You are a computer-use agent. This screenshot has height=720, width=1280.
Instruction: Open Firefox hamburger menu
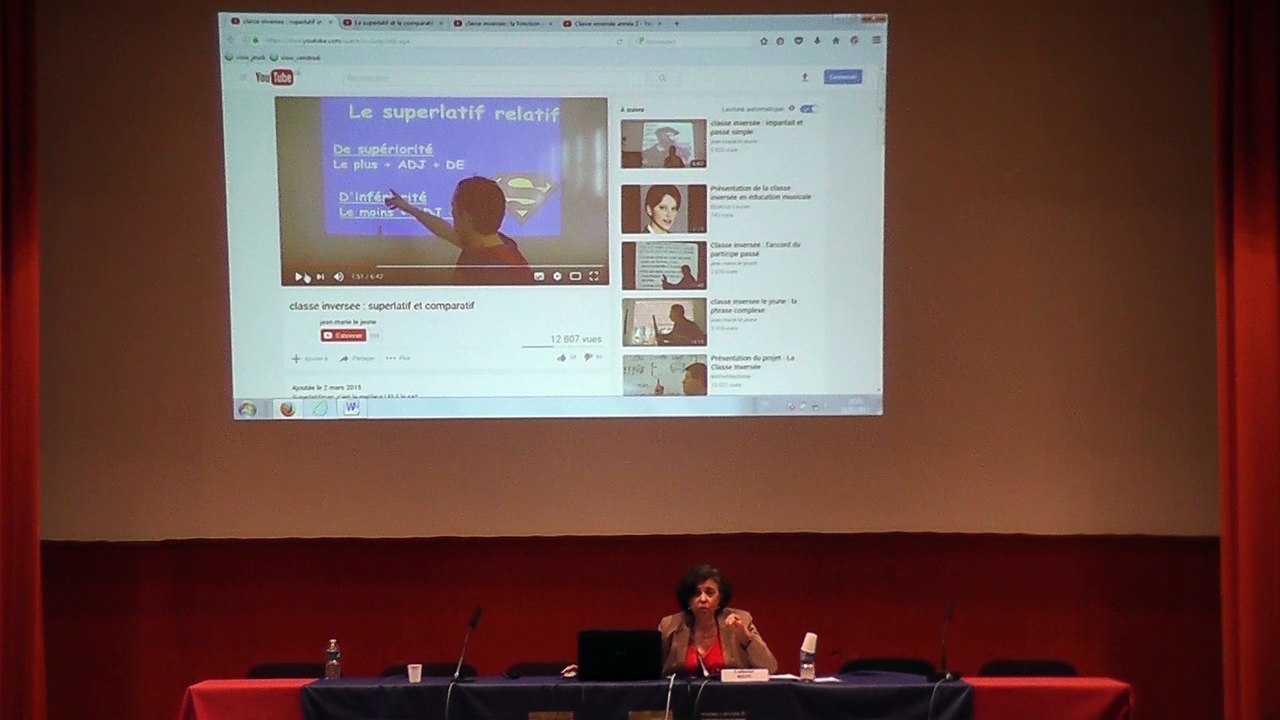875,40
